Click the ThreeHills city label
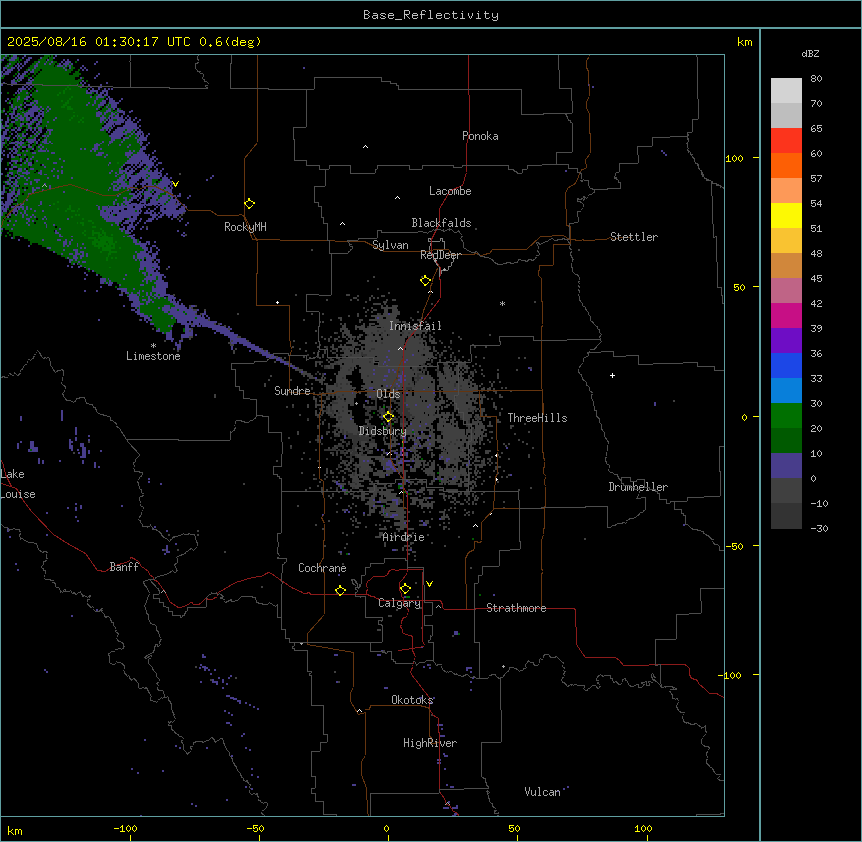The image size is (862, 842). 537,418
